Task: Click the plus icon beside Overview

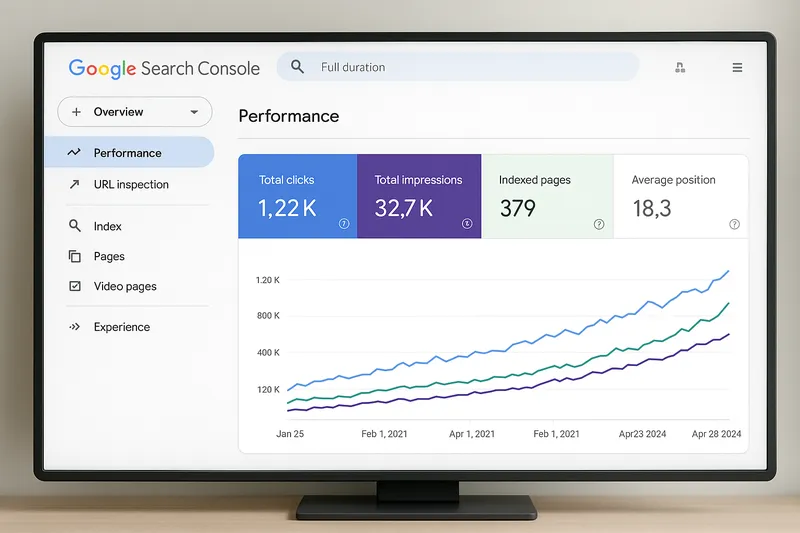Action: click(76, 112)
